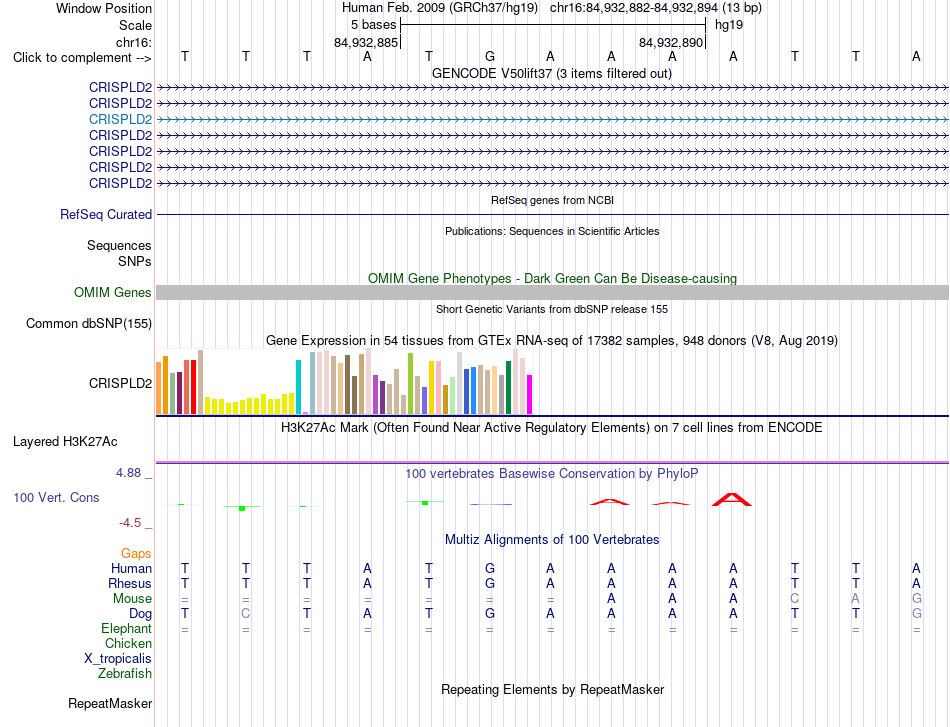Screen dimensions: 950x727
Task: Click the 'Click to complement -->' label
Action: [82, 58]
